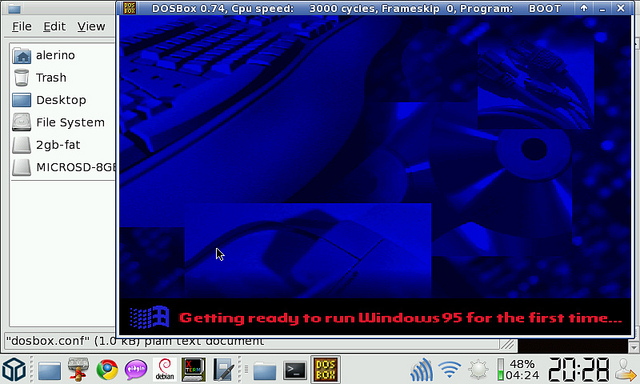Click the show desktop icon in panel
Image resolution: width=640 pixels, height=384 pixels.
(x=49, y=371)
